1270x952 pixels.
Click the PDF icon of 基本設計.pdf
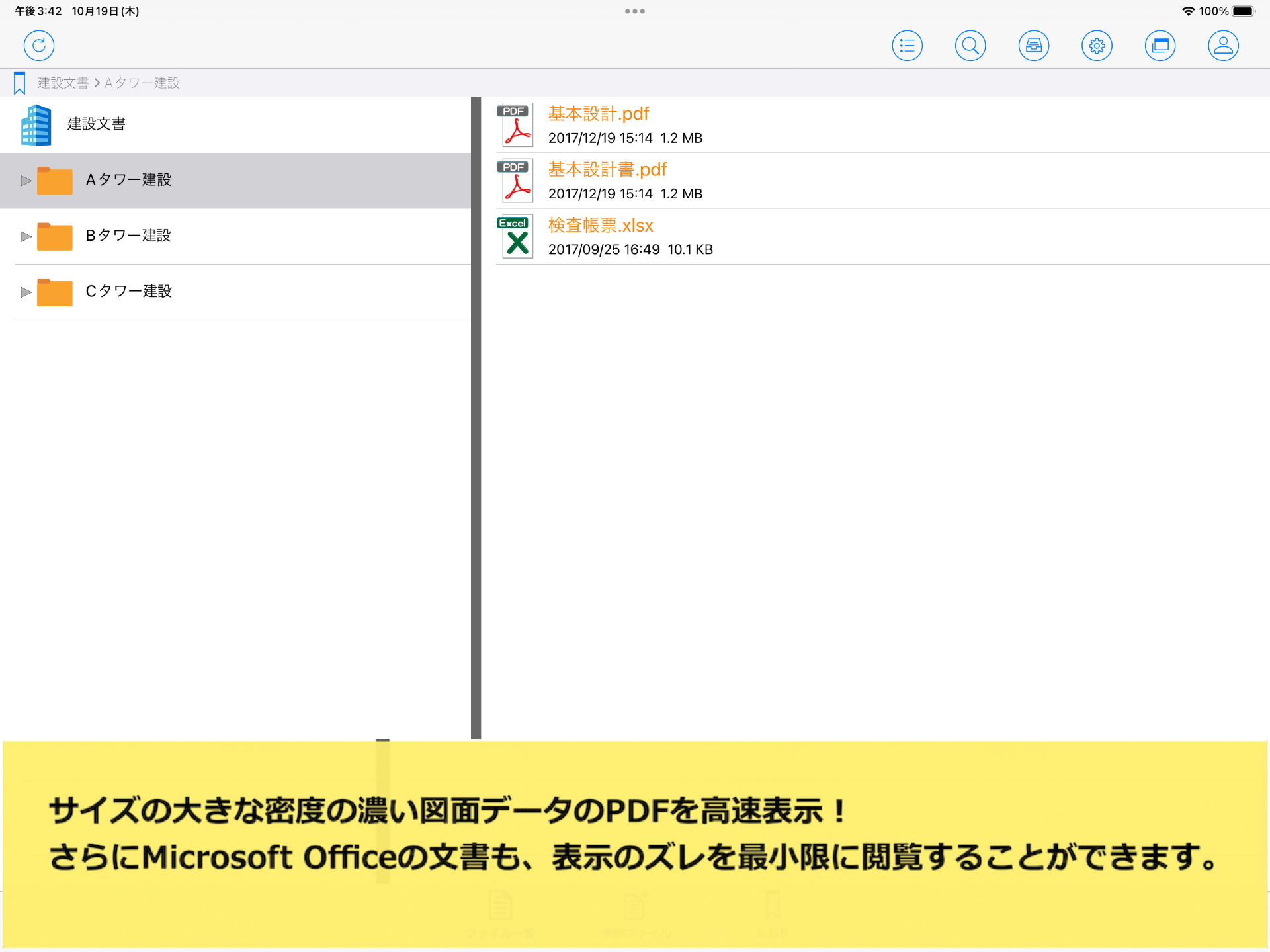(515, 124)
